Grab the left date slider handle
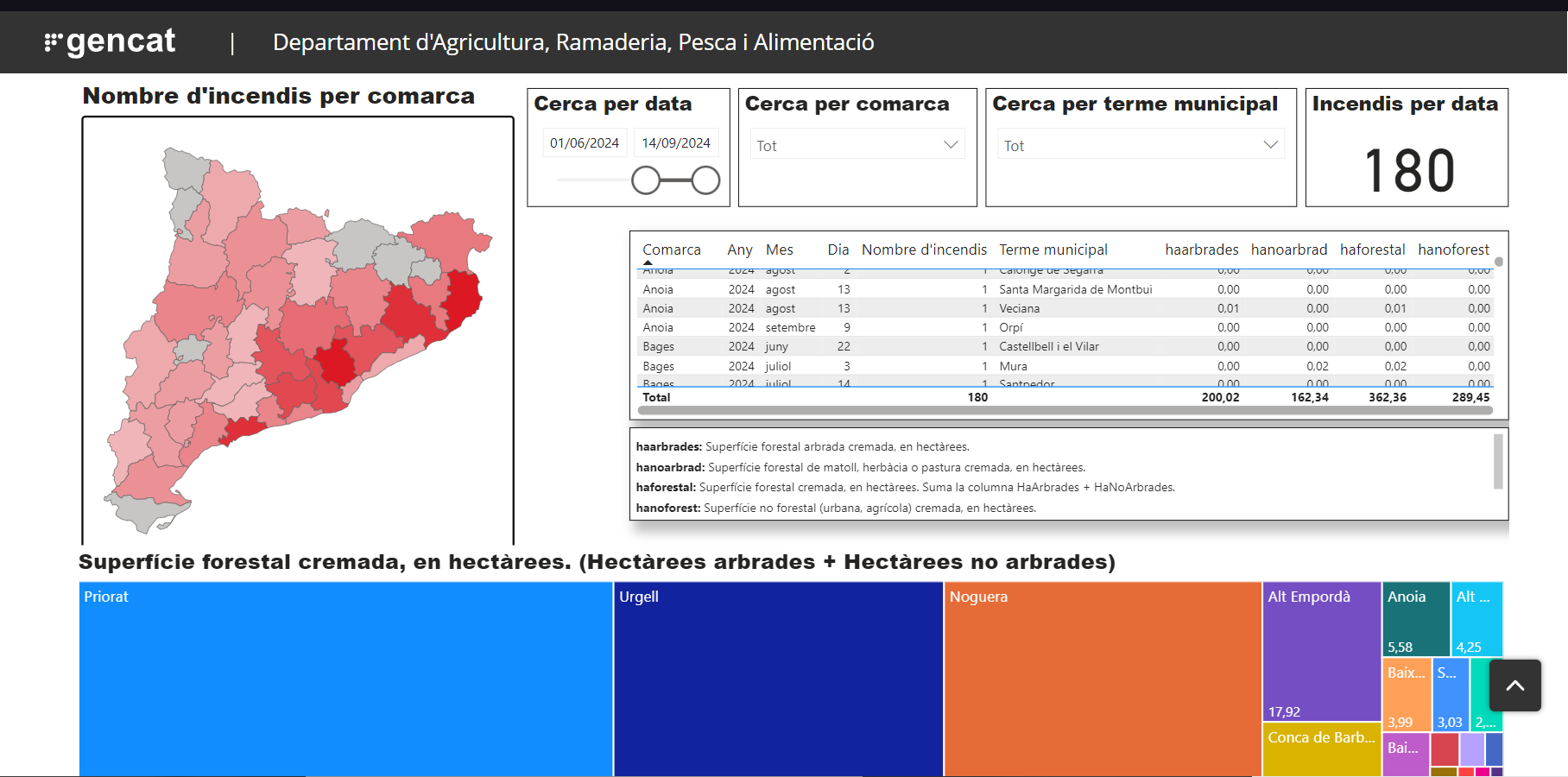The height and width of the screenshot is (777, 1568). pyautogui.click(x=646, y=180)
